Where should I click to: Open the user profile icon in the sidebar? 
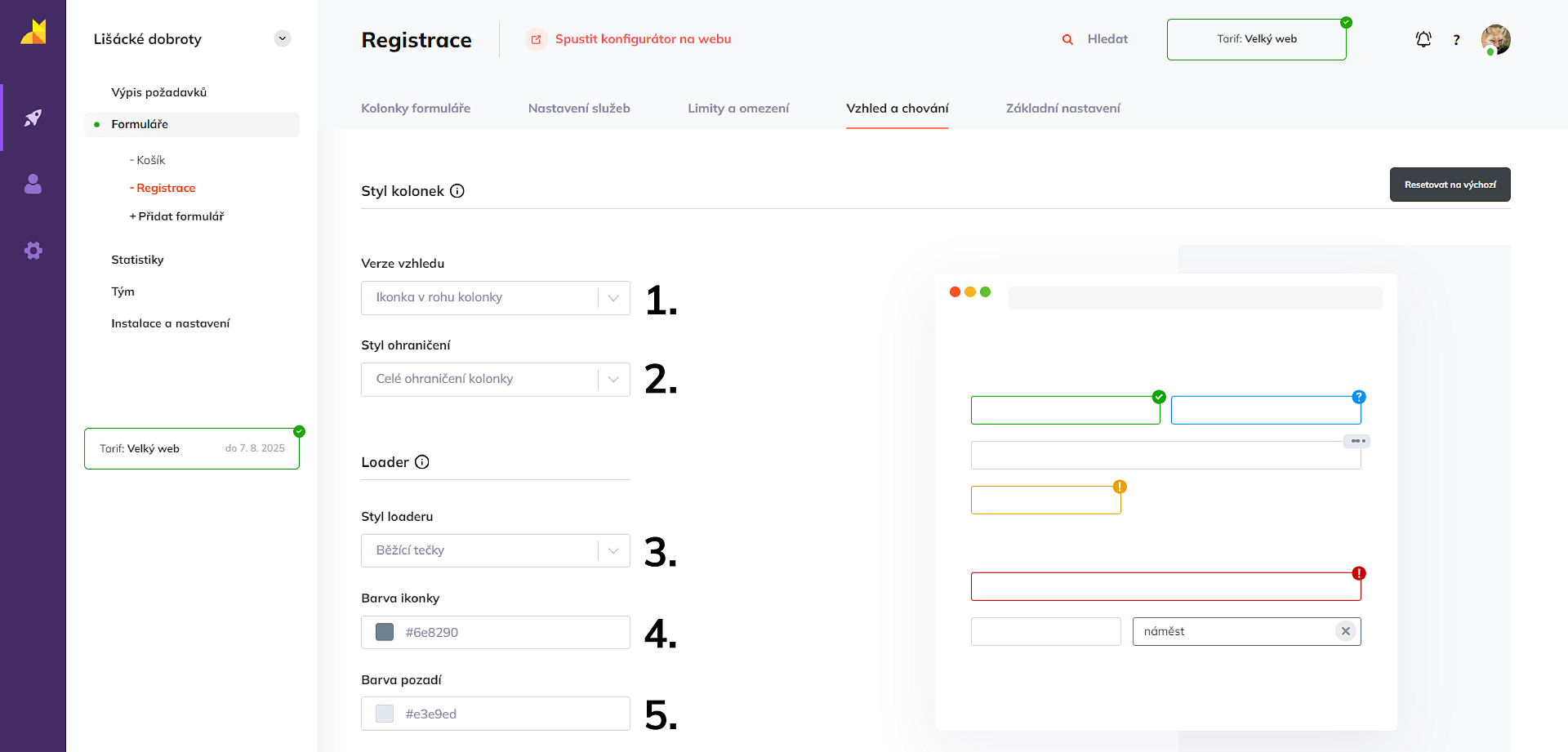(33, 185)
